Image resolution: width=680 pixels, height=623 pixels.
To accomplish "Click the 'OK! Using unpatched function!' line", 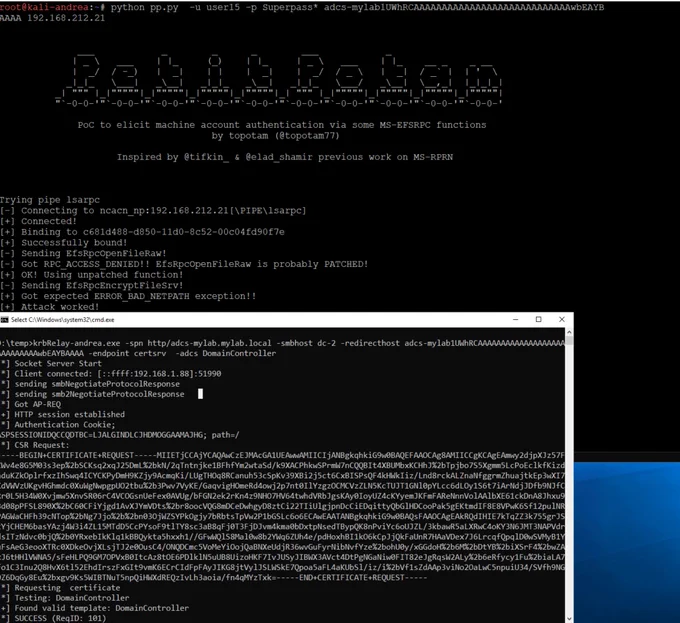I will (x=92, y=274).
